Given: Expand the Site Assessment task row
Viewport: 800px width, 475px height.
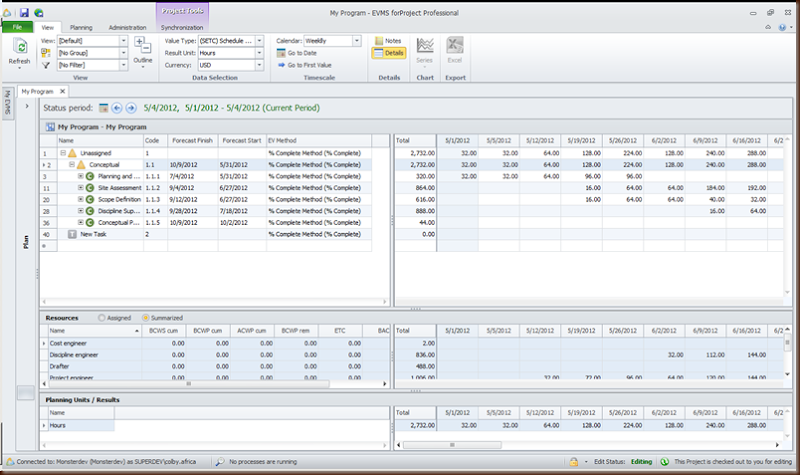Looking at the screenshot, I should (x=81, y=187).
